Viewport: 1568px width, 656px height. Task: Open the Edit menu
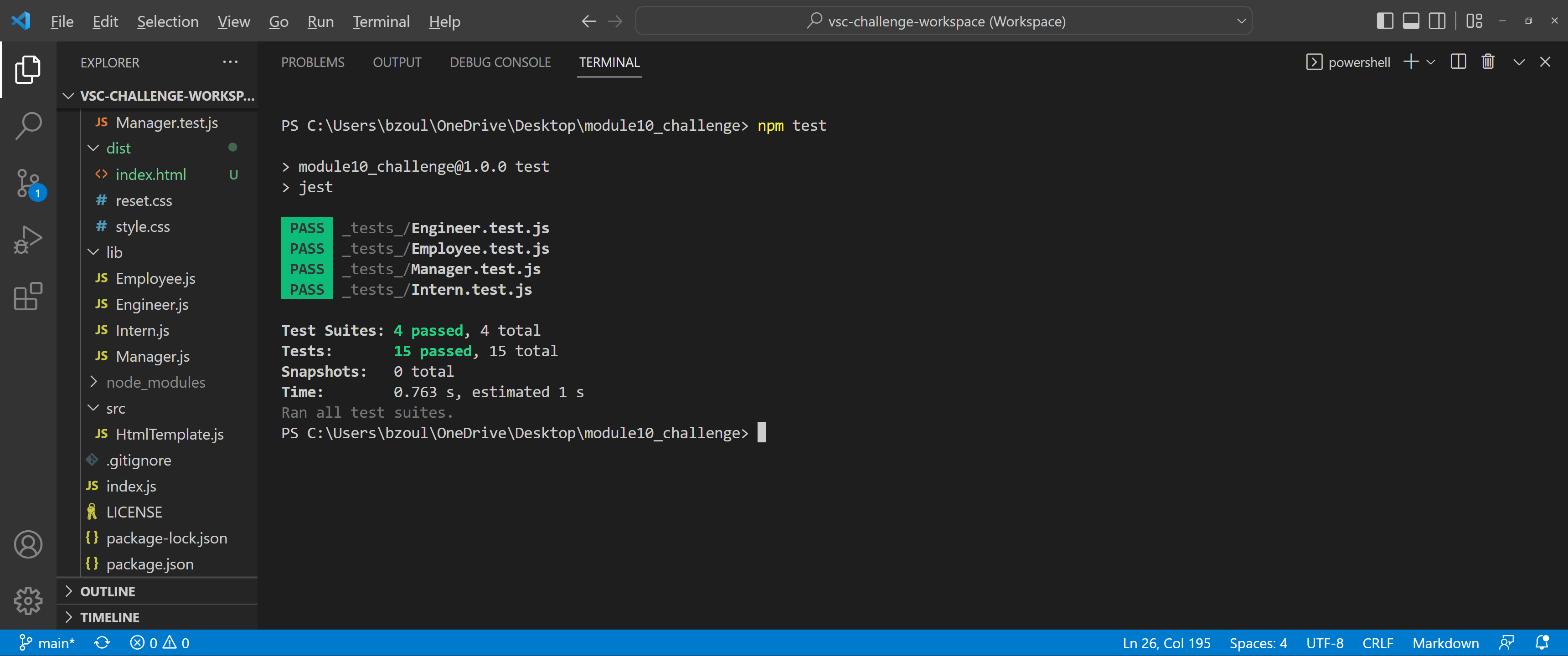click(x=105, y=21)
